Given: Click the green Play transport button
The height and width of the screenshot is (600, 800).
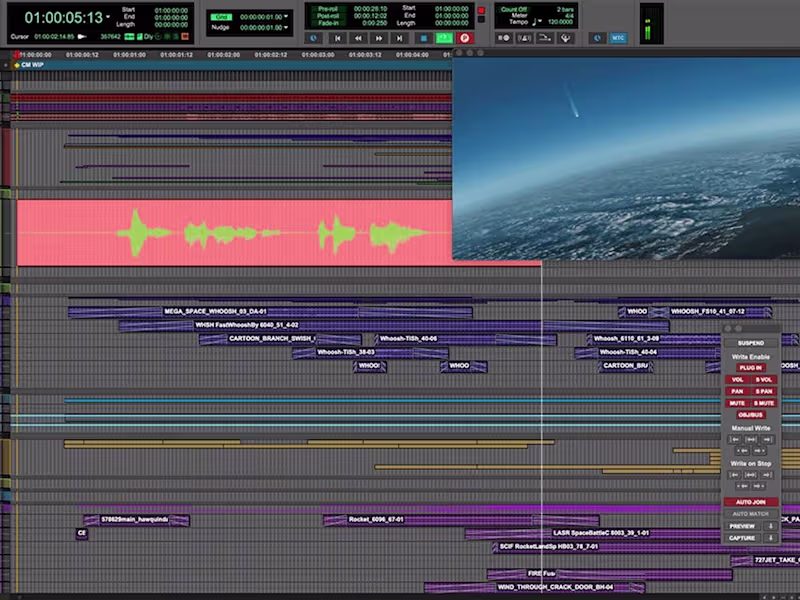Looking at the screenshot, I should coord(444,38).
